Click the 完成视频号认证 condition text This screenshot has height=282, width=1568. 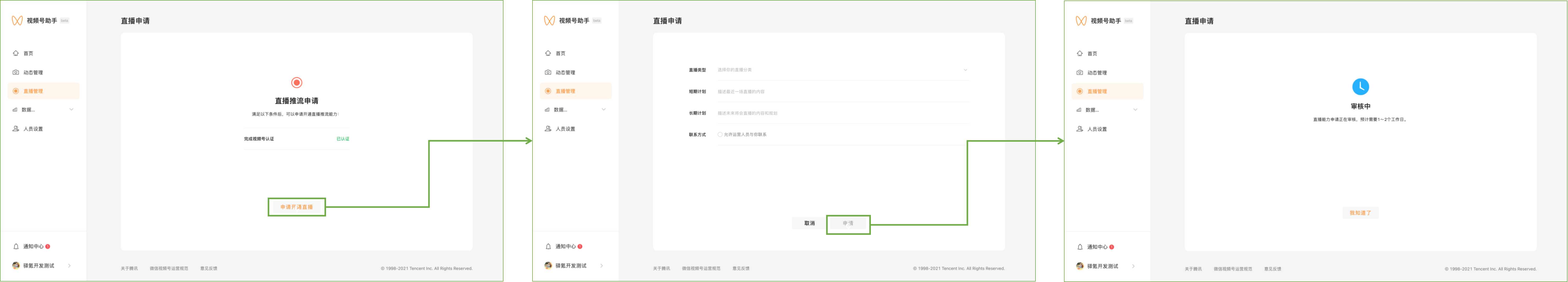pos(259,139)
